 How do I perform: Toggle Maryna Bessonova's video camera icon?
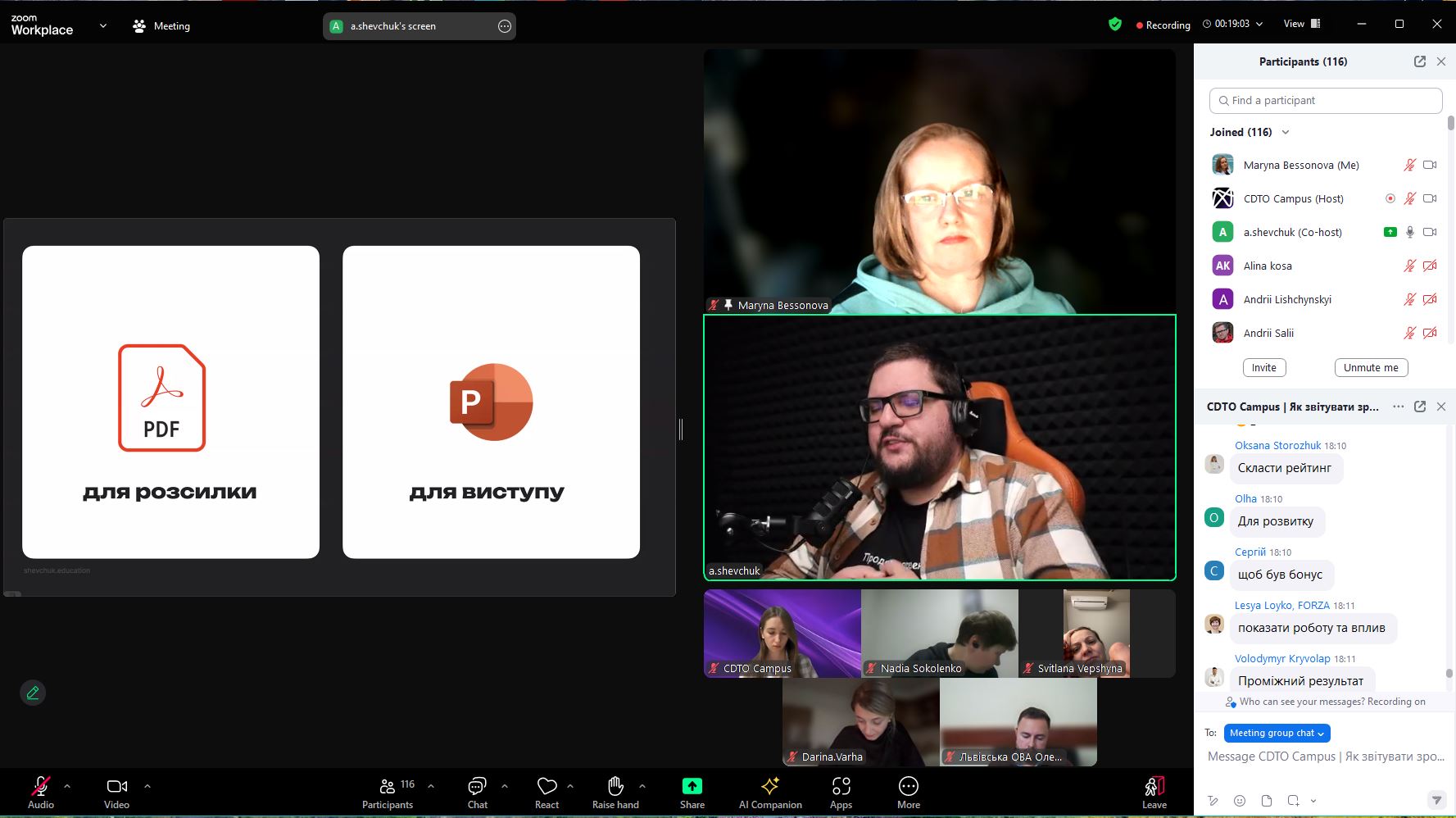[x=1430, y=165]
